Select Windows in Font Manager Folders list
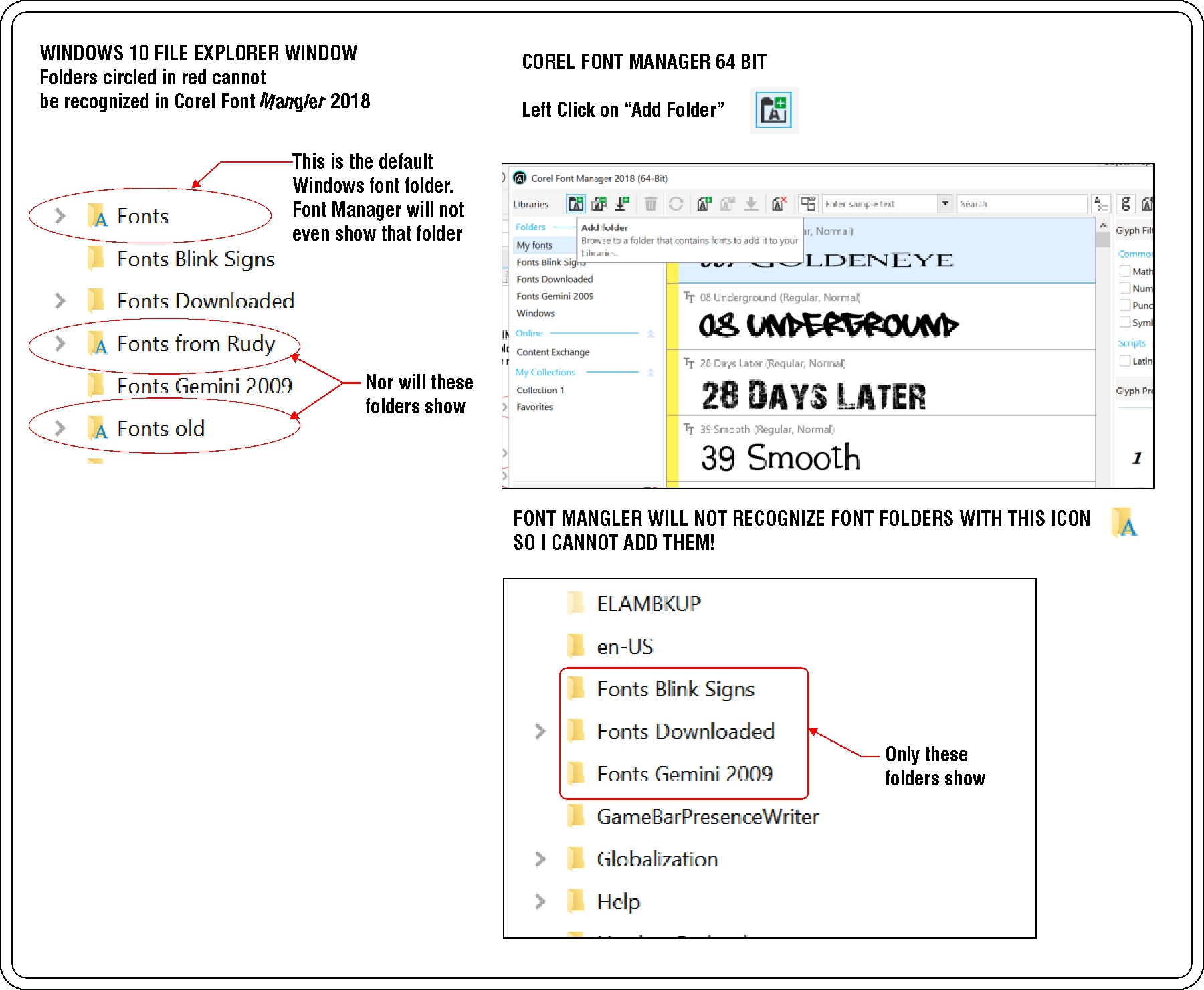The image size is (1204, 990). coord(536,313)
